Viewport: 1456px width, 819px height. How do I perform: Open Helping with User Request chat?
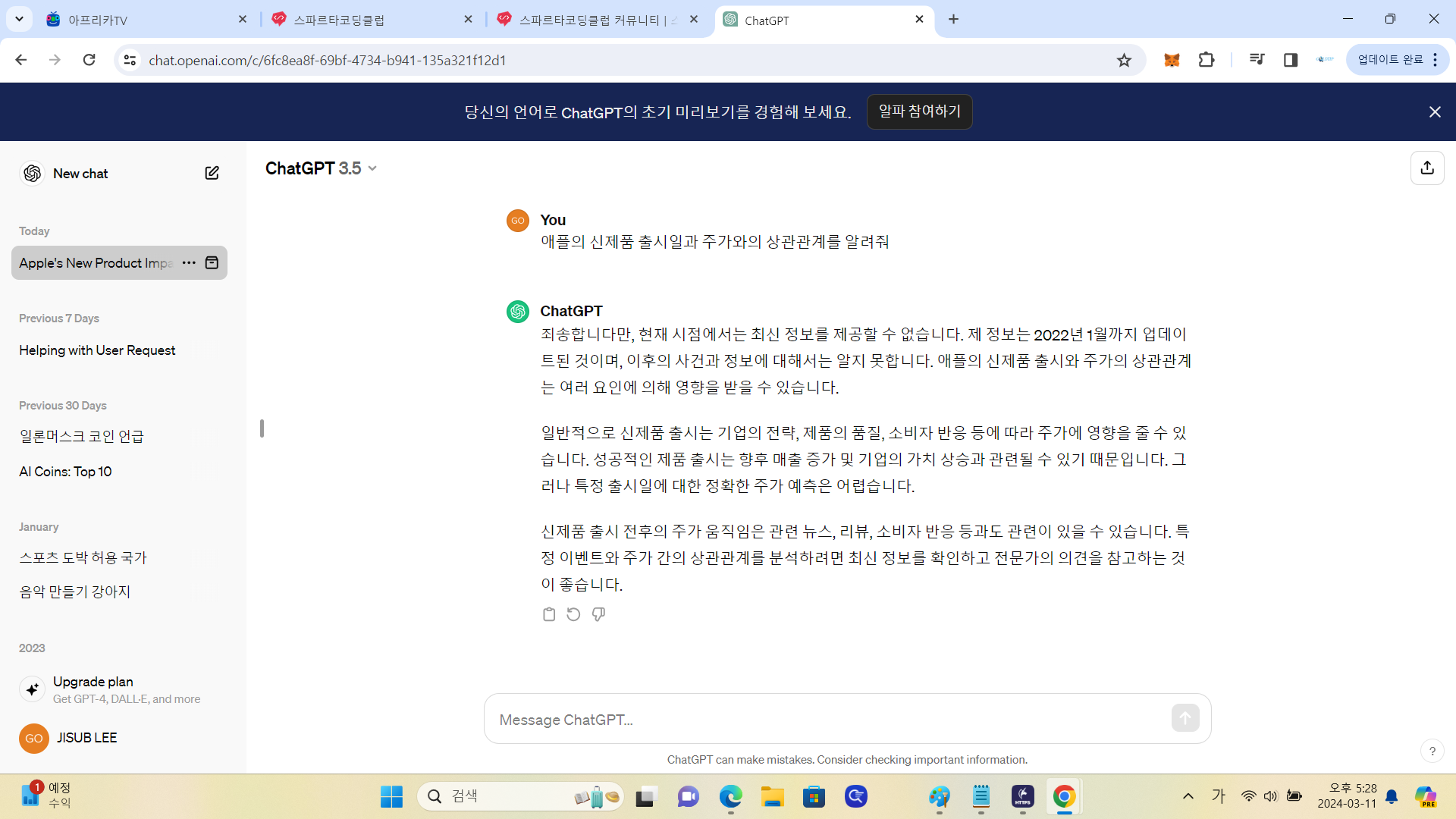click(x=119, y=350)
